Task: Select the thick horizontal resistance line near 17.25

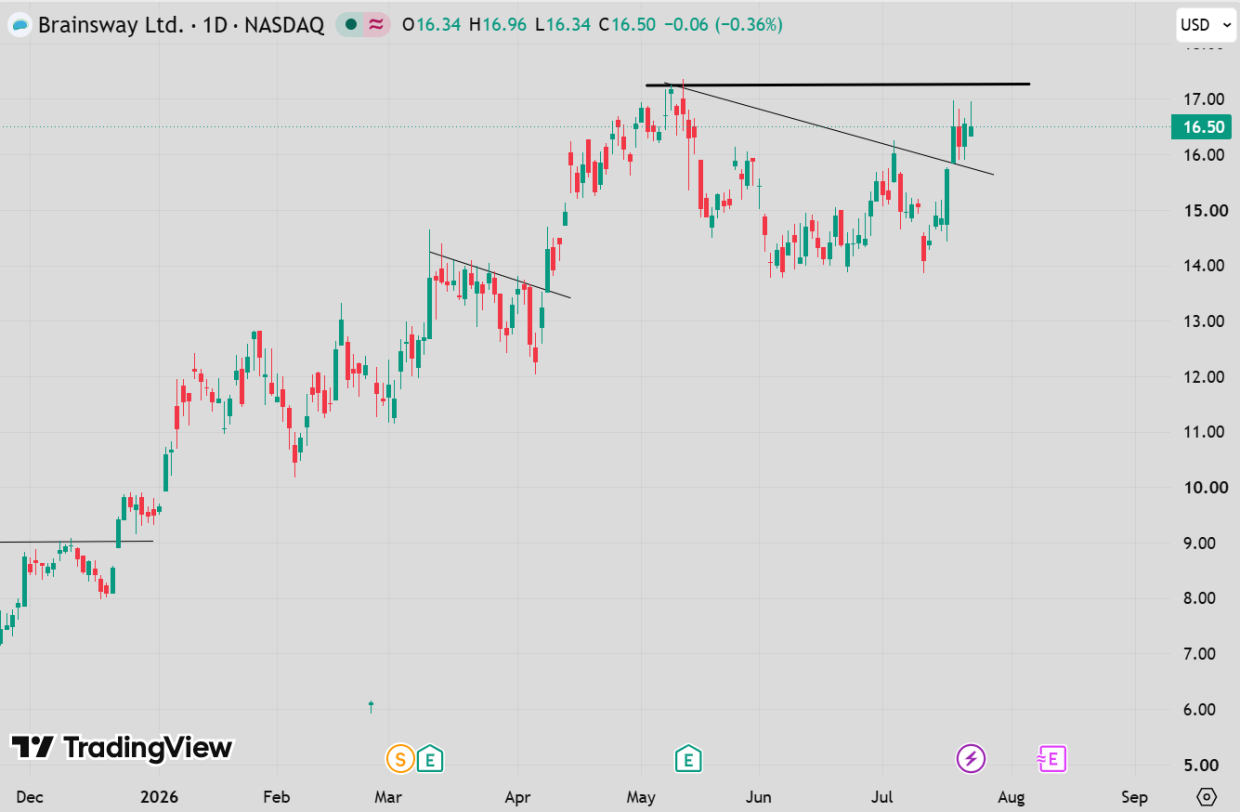Action: [x=838, y=84]
